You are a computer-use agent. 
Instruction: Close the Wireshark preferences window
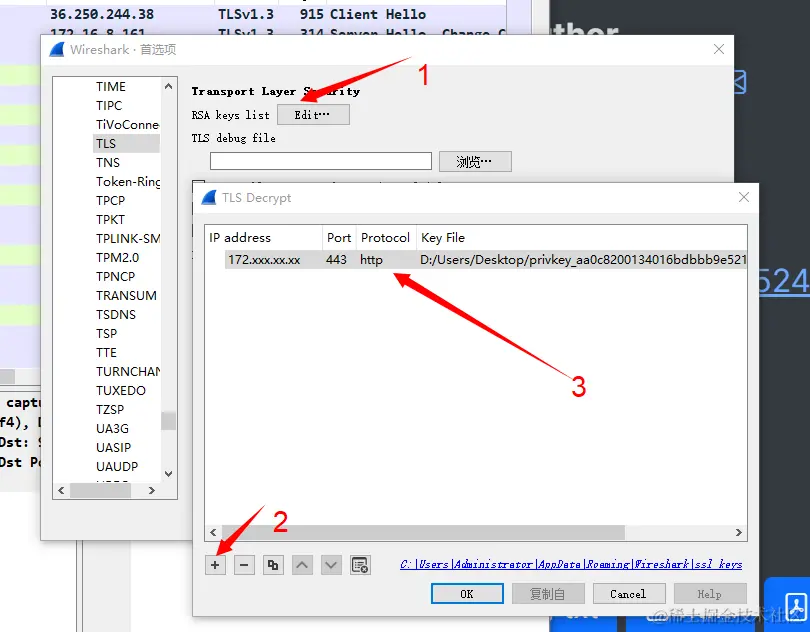(x=719, y=49)
